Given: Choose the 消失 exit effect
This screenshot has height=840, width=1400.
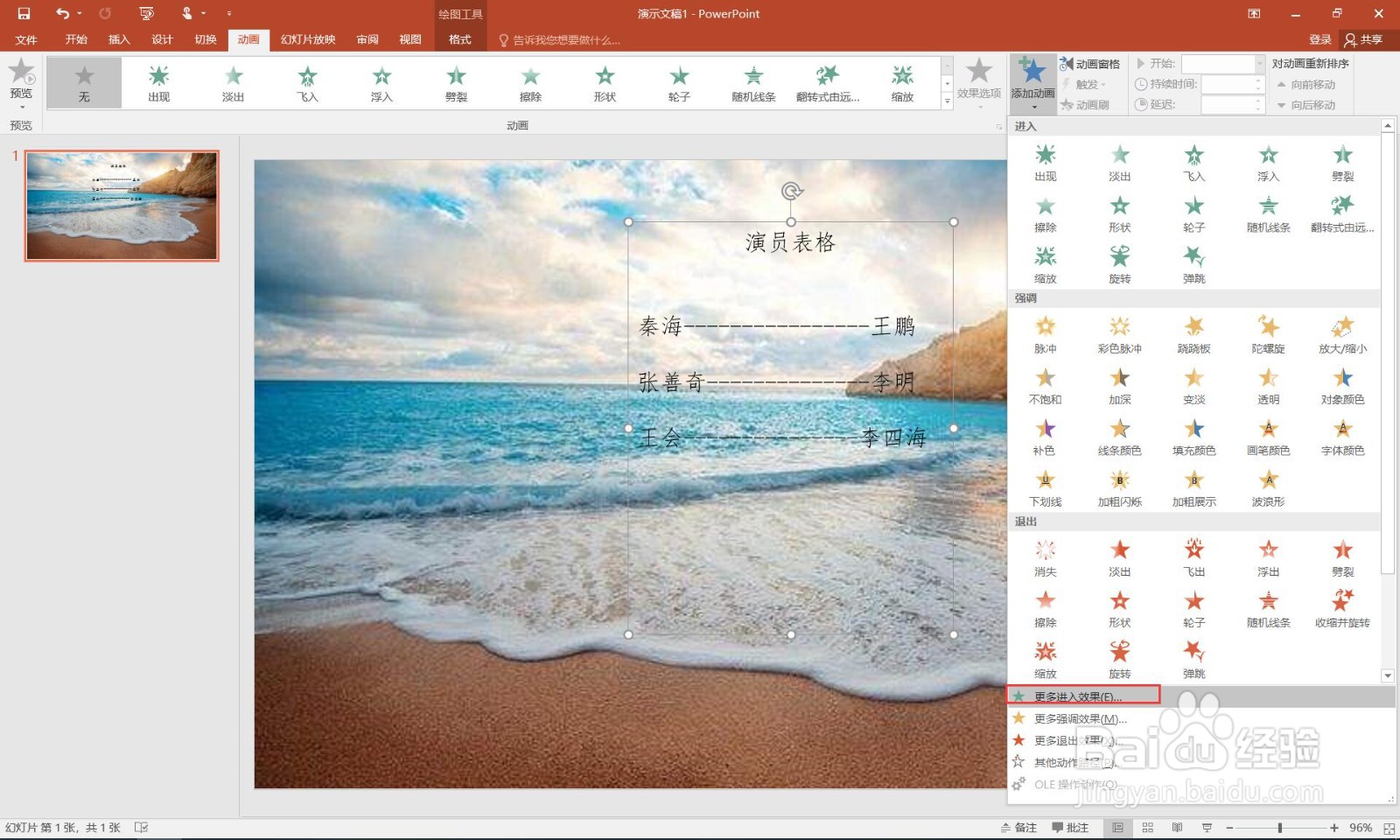Looking at the screenshot, I should (x=1046, y=558).
